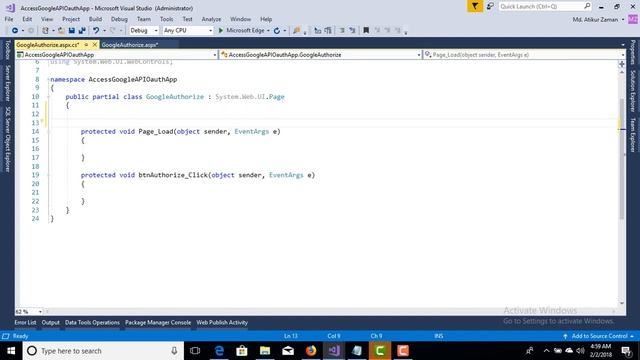Expand the Properties side panel

tap(633, 52)
